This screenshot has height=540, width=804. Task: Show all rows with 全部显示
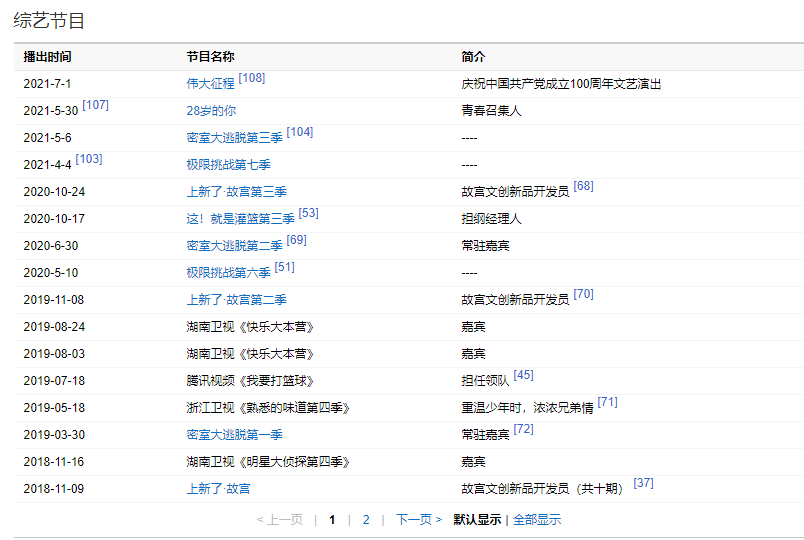(x=537, y=520)
